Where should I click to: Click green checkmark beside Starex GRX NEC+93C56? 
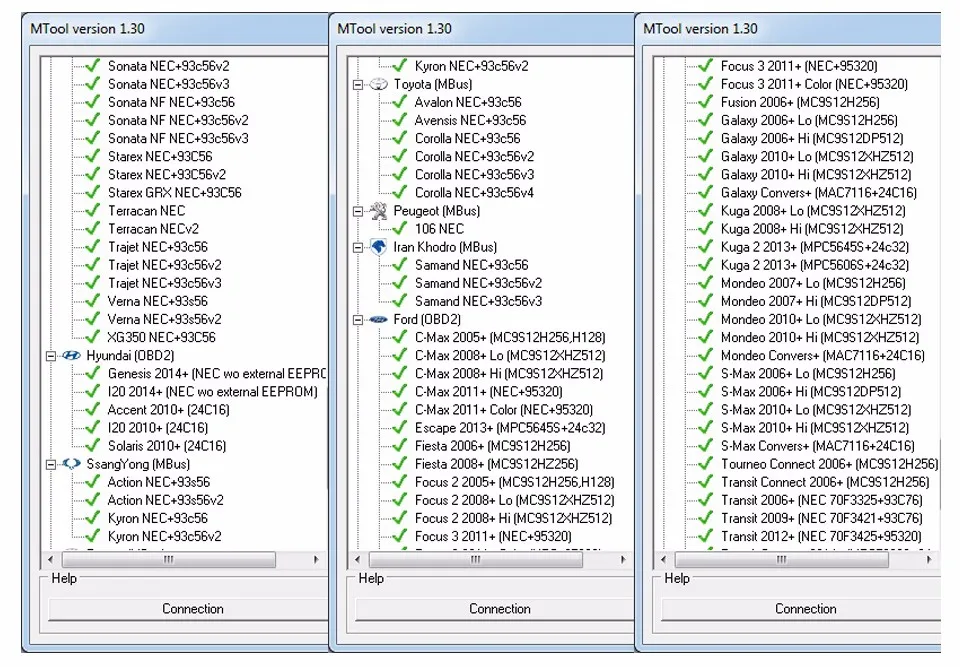pyautogui.click(x=92, y=192)
